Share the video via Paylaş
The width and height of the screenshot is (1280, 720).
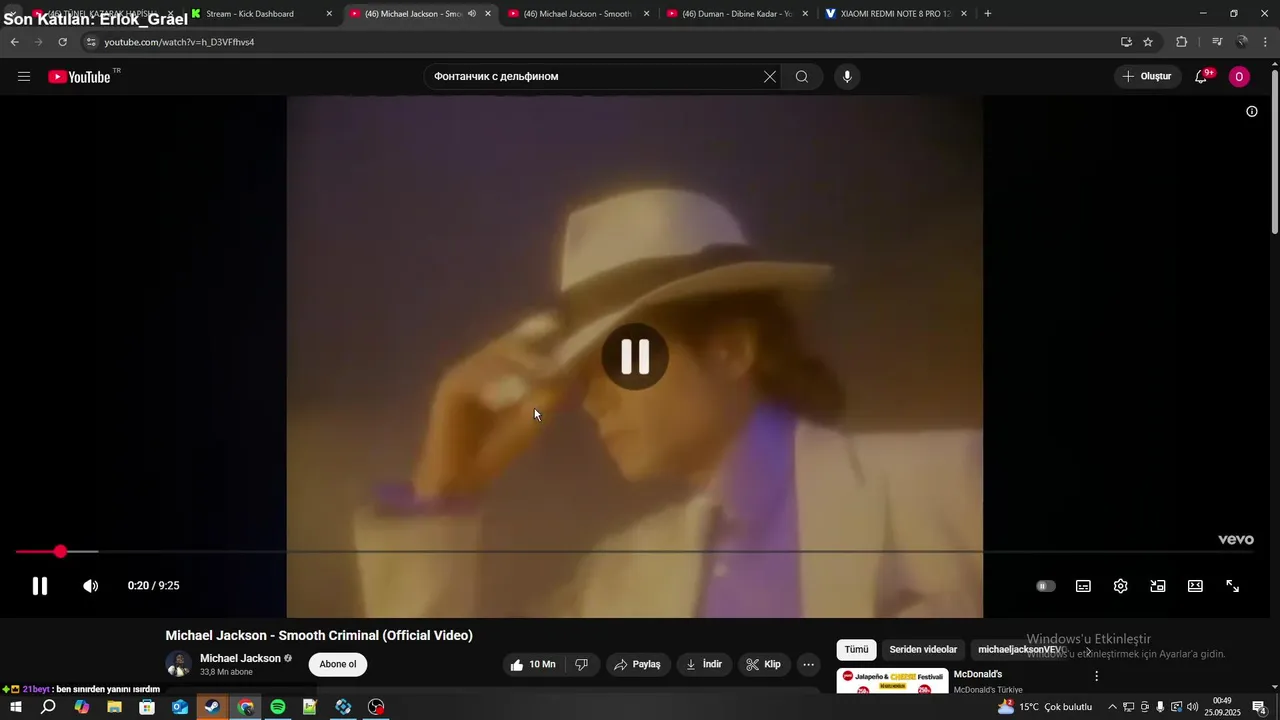(637, 664)
